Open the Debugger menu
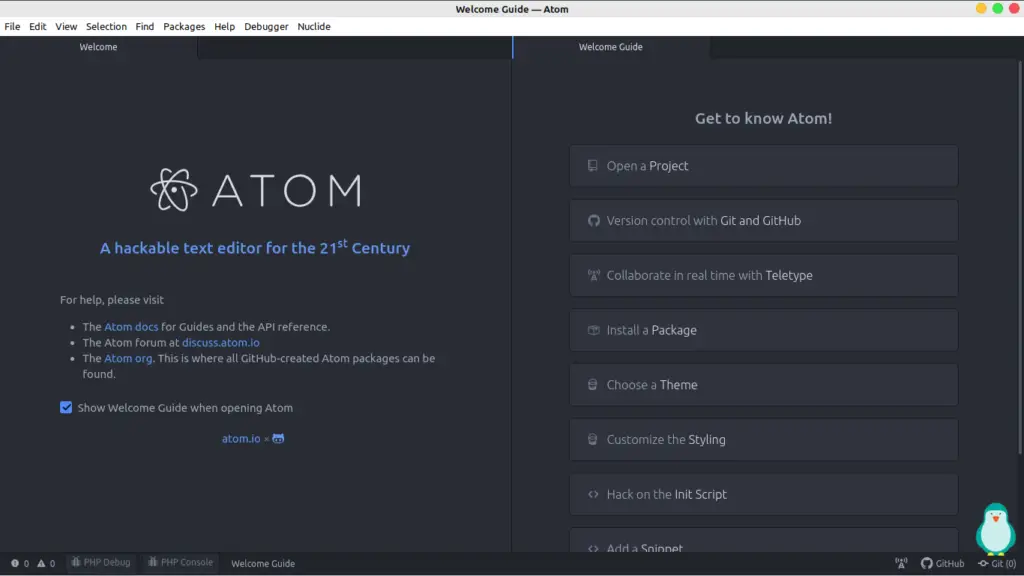The width and height of the screenshot is (1024, 576). point(266,27)
